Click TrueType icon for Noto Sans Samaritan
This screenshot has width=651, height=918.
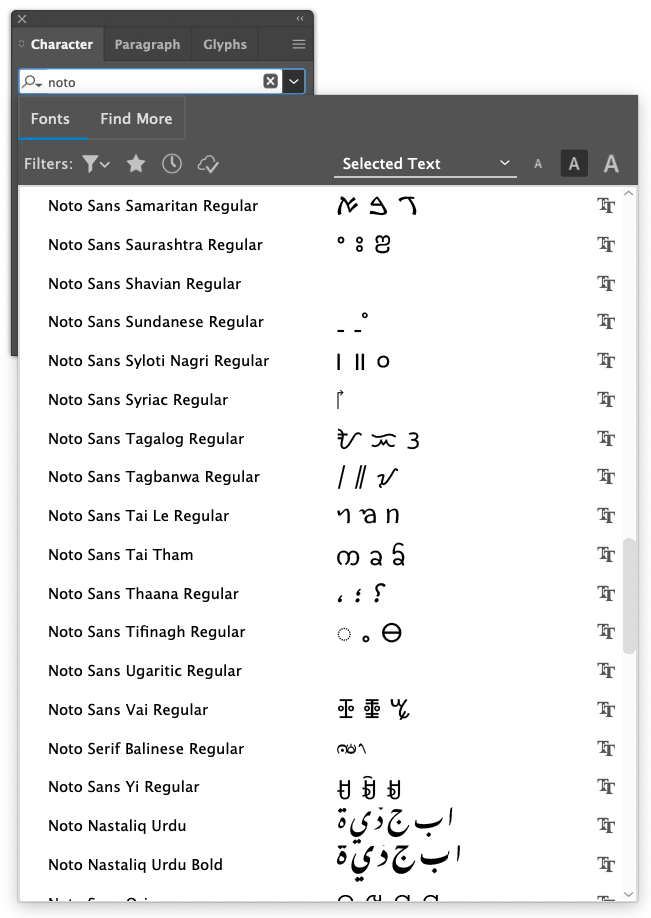[x=606, y=205]
